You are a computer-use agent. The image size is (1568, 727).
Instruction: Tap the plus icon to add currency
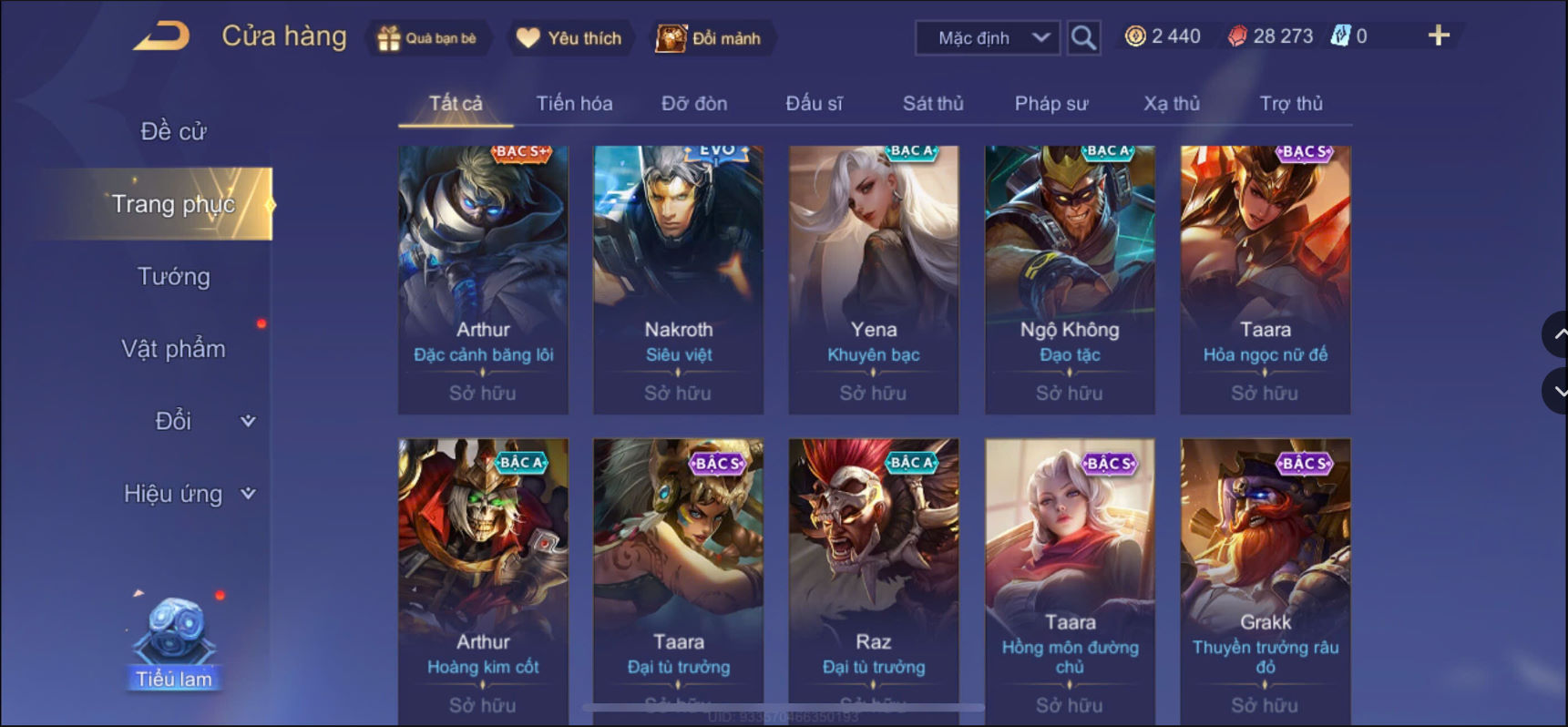1439,36
